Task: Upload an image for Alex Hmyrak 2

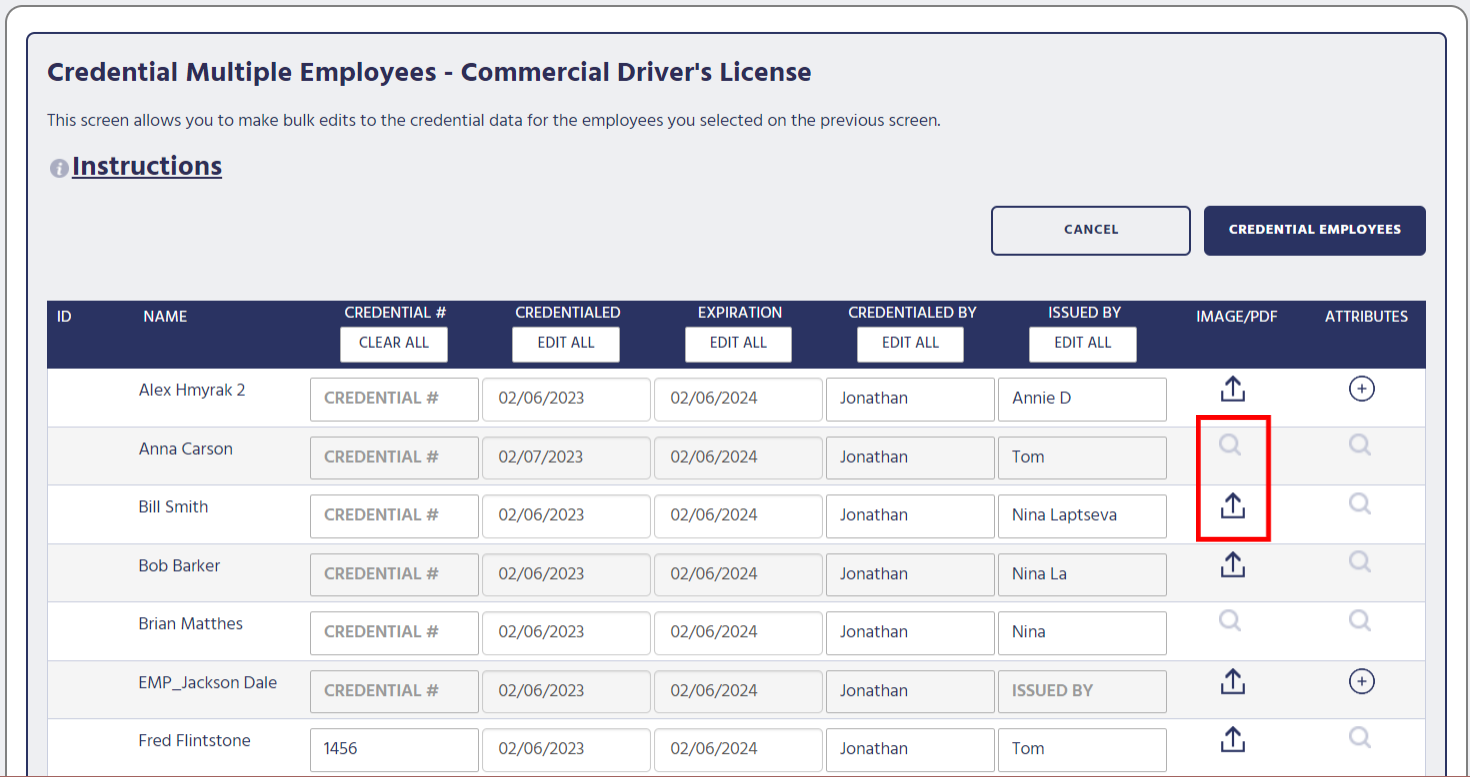Action: coord(1232,389)
